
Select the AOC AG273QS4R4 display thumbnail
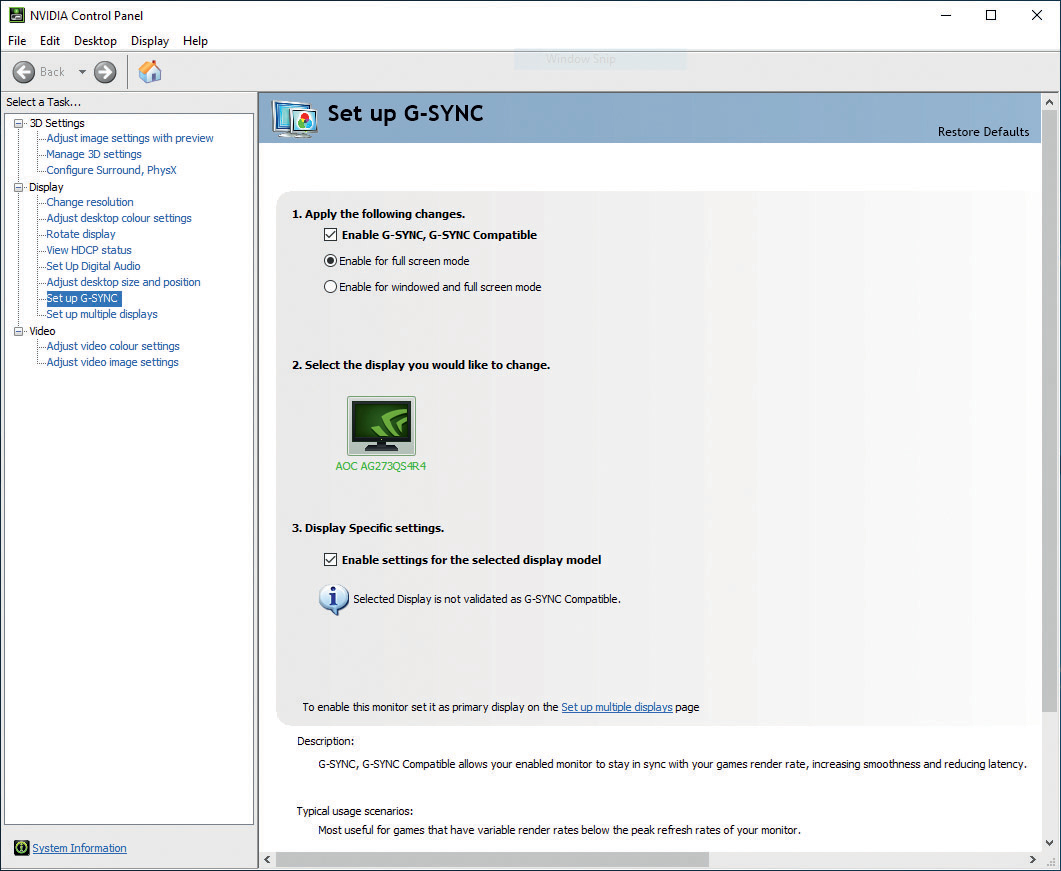click(381, 426)
